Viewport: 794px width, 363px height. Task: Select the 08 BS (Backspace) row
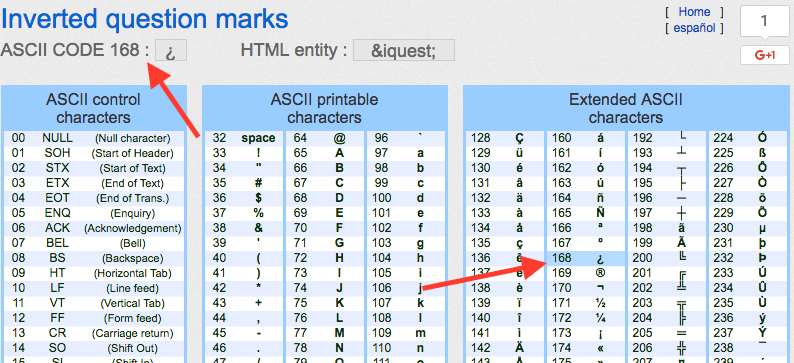click(x=94, y=258)
